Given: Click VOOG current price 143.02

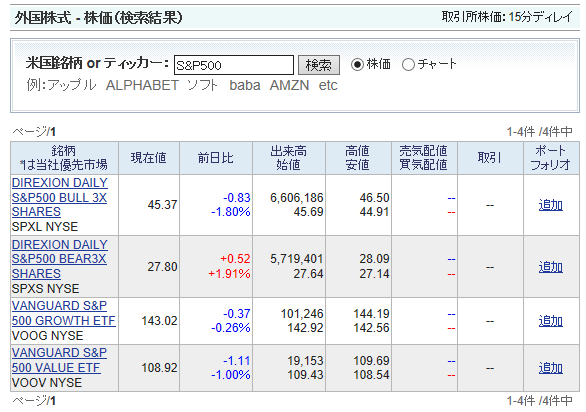Looking at the screenshot, I should 159,321.
